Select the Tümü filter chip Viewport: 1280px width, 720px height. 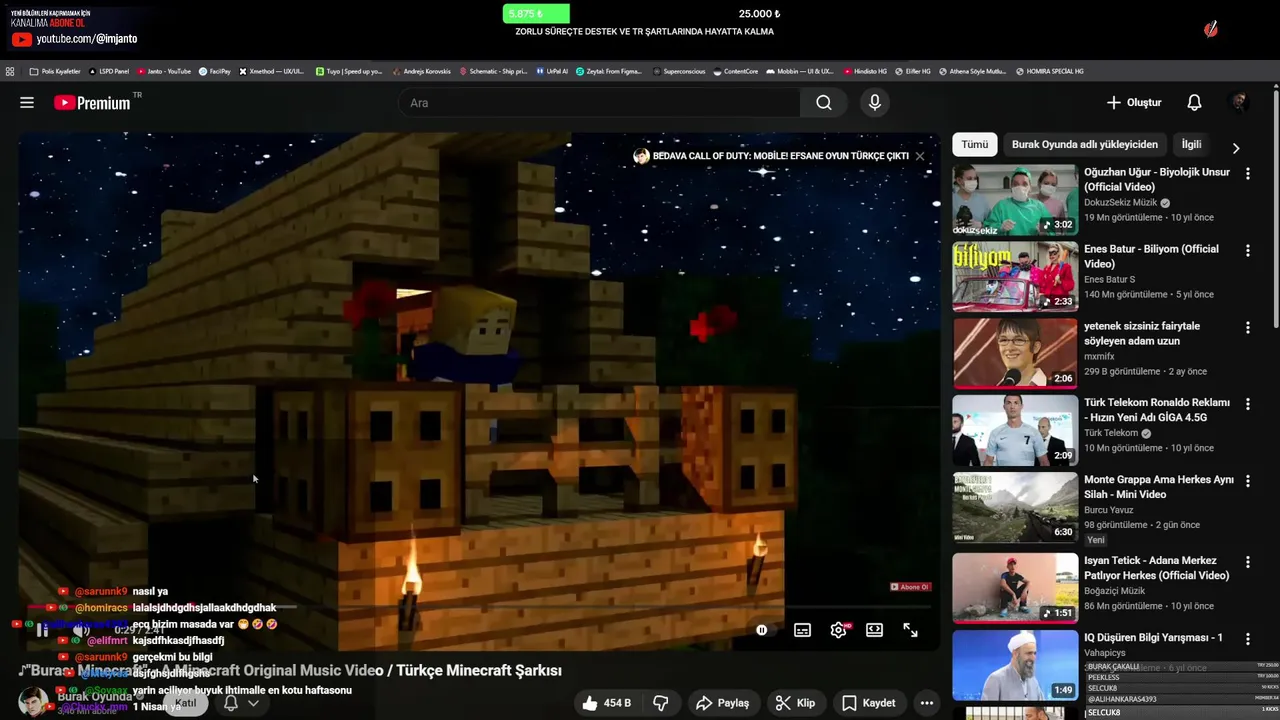975,144
